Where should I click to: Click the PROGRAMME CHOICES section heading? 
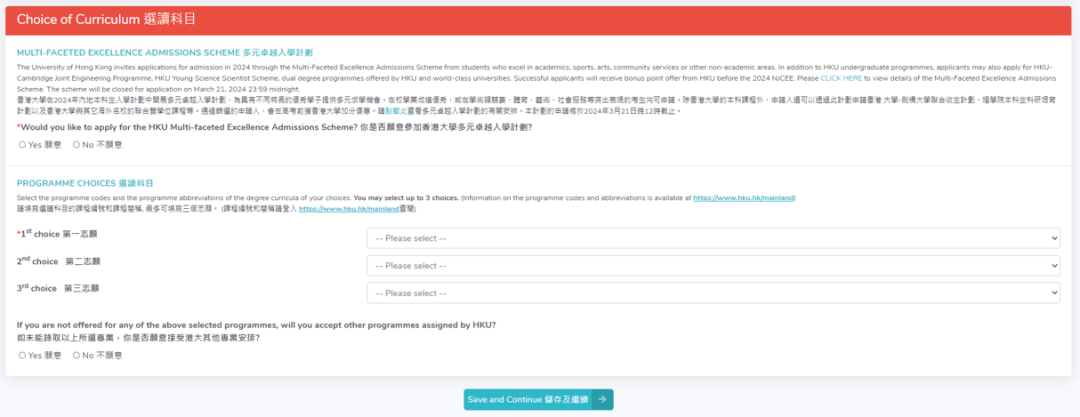85,183
